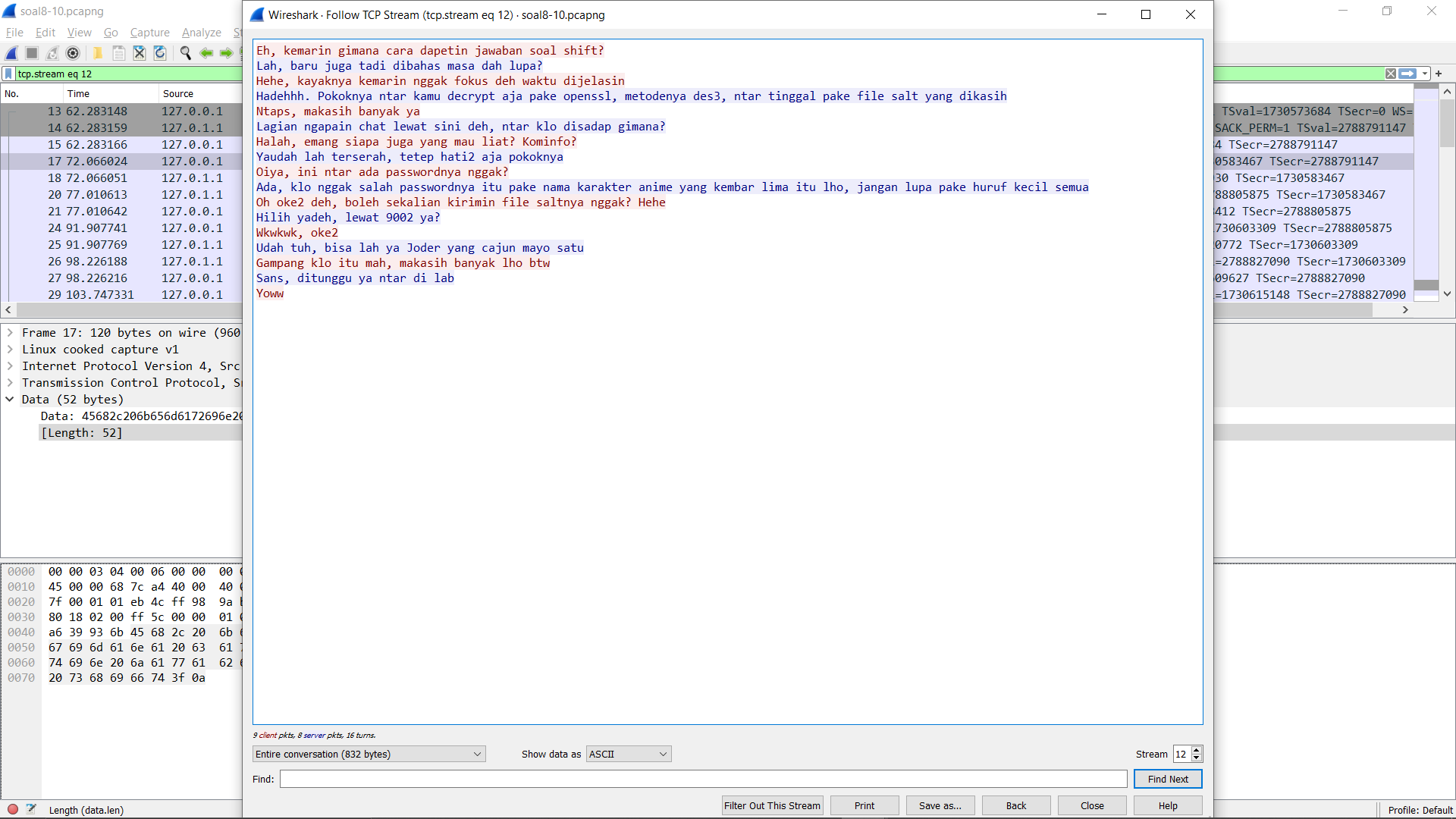Expand the Linux cooked capture v1 node
The image size is (1456, 819).
point(10,350)
